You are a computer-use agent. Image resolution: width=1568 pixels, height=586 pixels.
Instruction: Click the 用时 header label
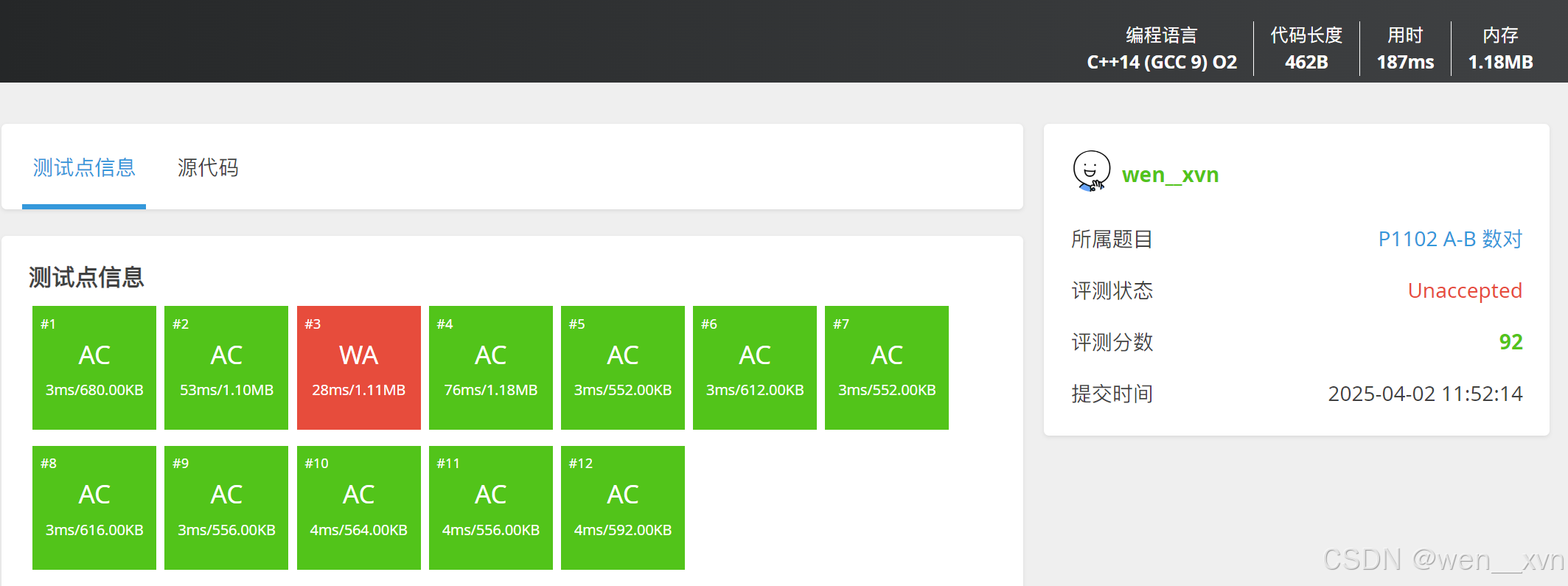tap(1405, 35)
